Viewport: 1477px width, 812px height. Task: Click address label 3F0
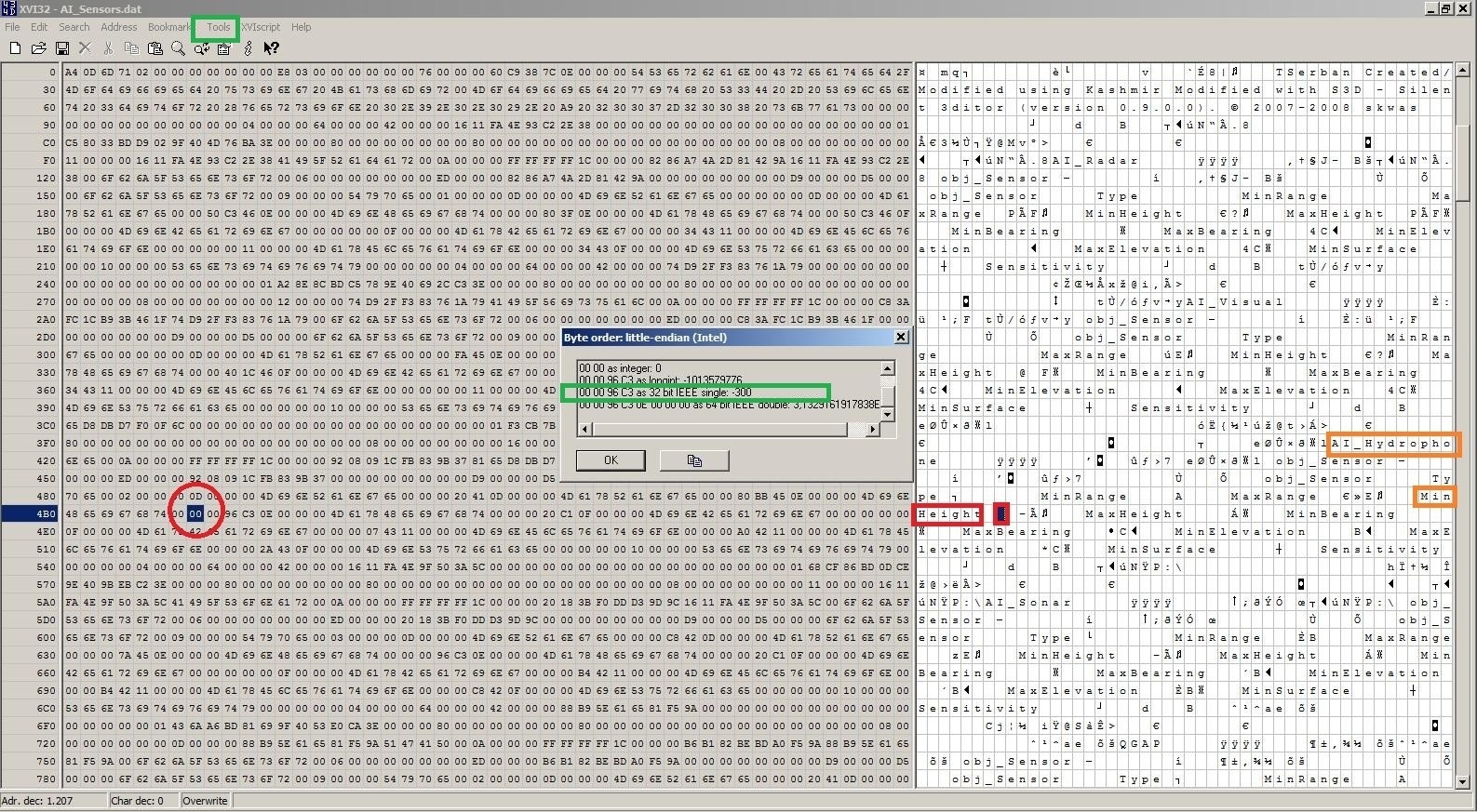47,443
